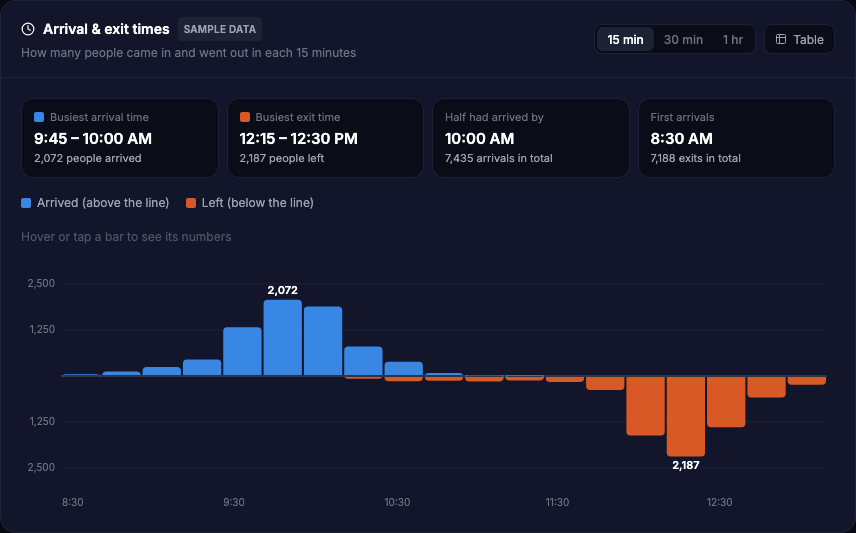856x533 pixels.
Task: Click the 2,187 label below the bar
Action: click(686, 465)
